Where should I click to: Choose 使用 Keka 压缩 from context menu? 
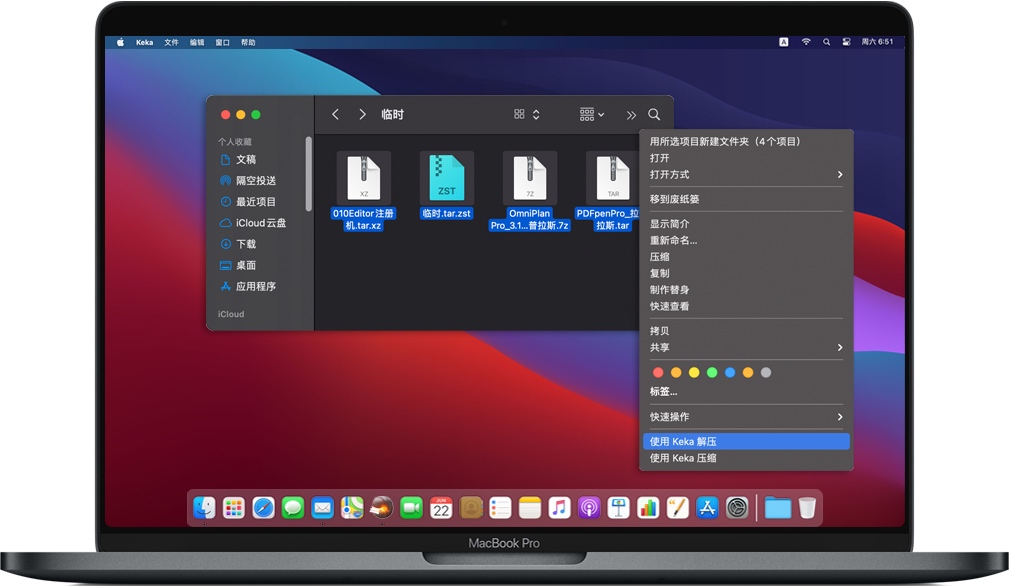[x=745, y=459]
